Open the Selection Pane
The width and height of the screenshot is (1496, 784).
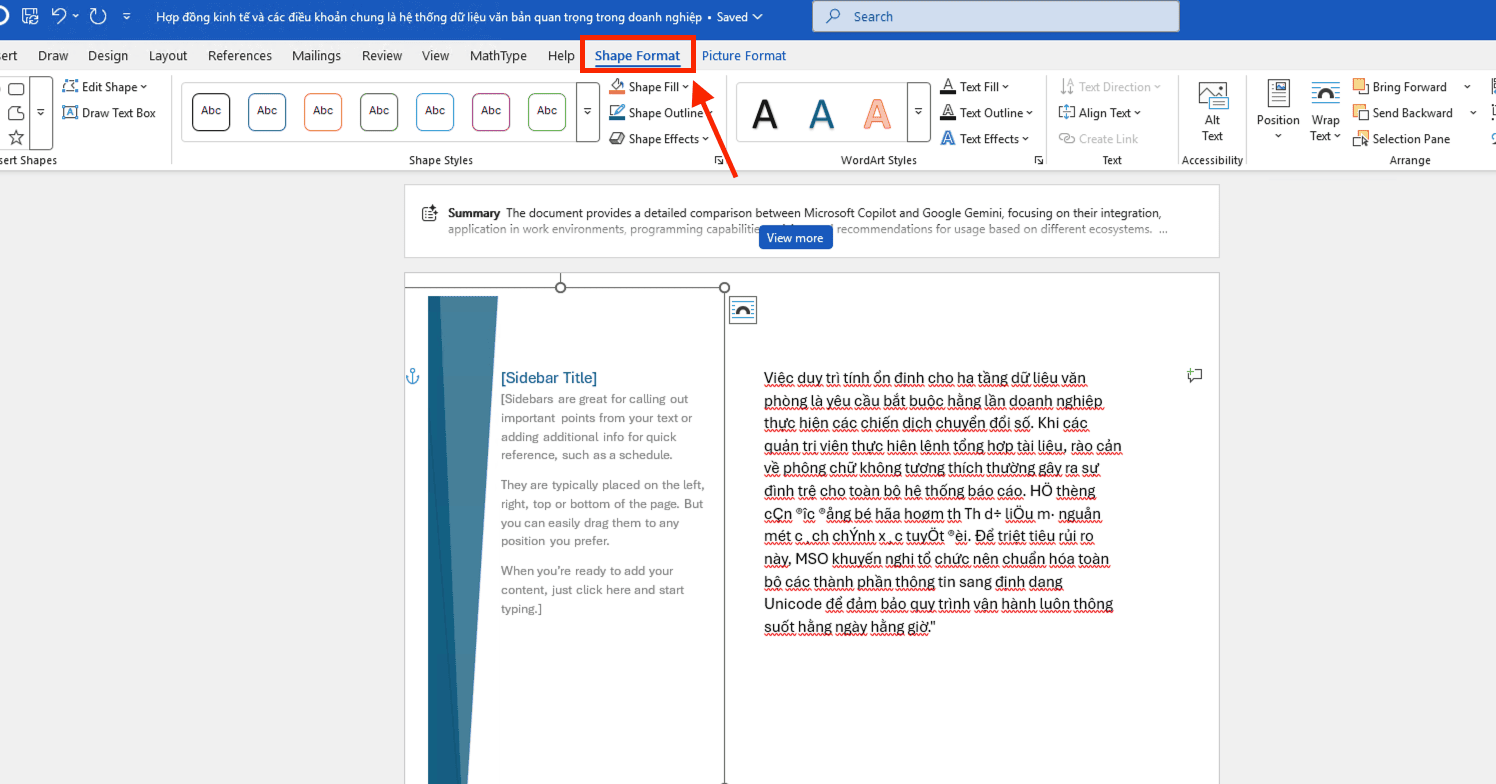tap(1401, 139)
